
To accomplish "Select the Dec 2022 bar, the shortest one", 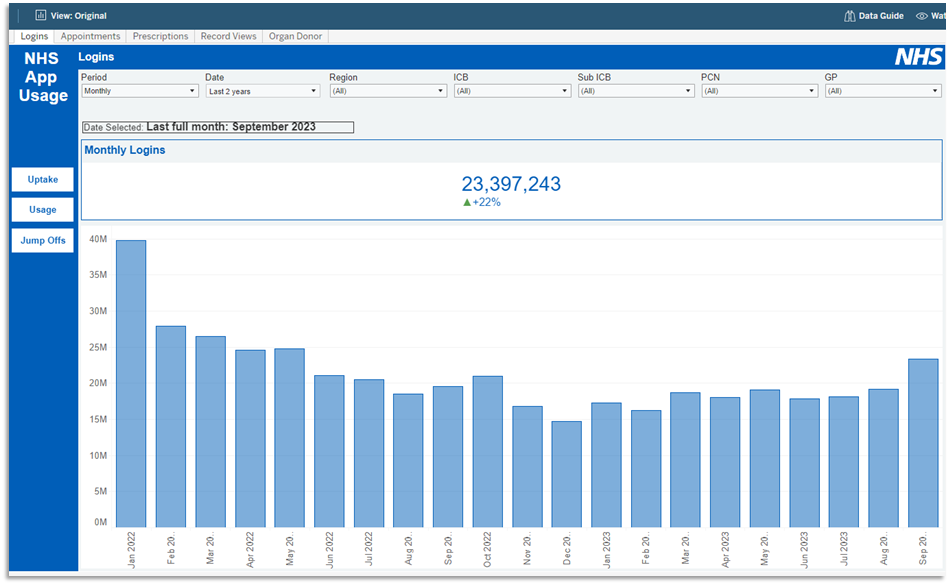I will pos(566,474).
